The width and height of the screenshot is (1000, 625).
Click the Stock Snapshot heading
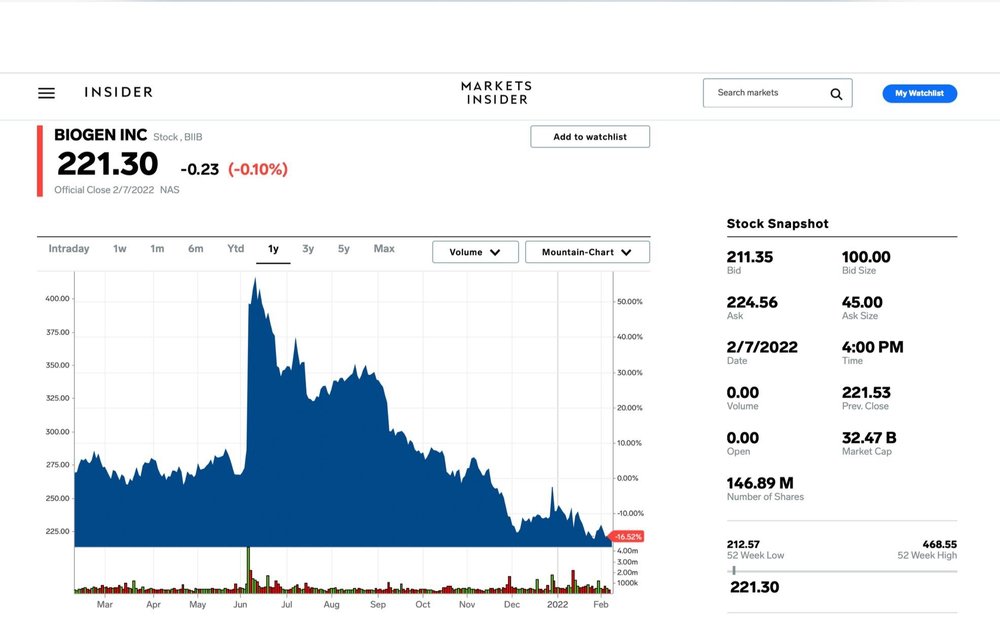[x=777, y=224]
